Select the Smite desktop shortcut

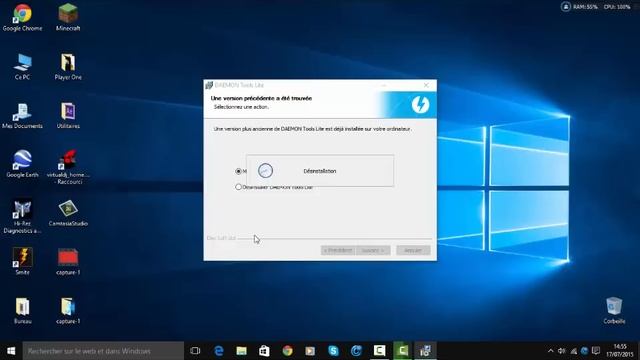tap(22, 262)
